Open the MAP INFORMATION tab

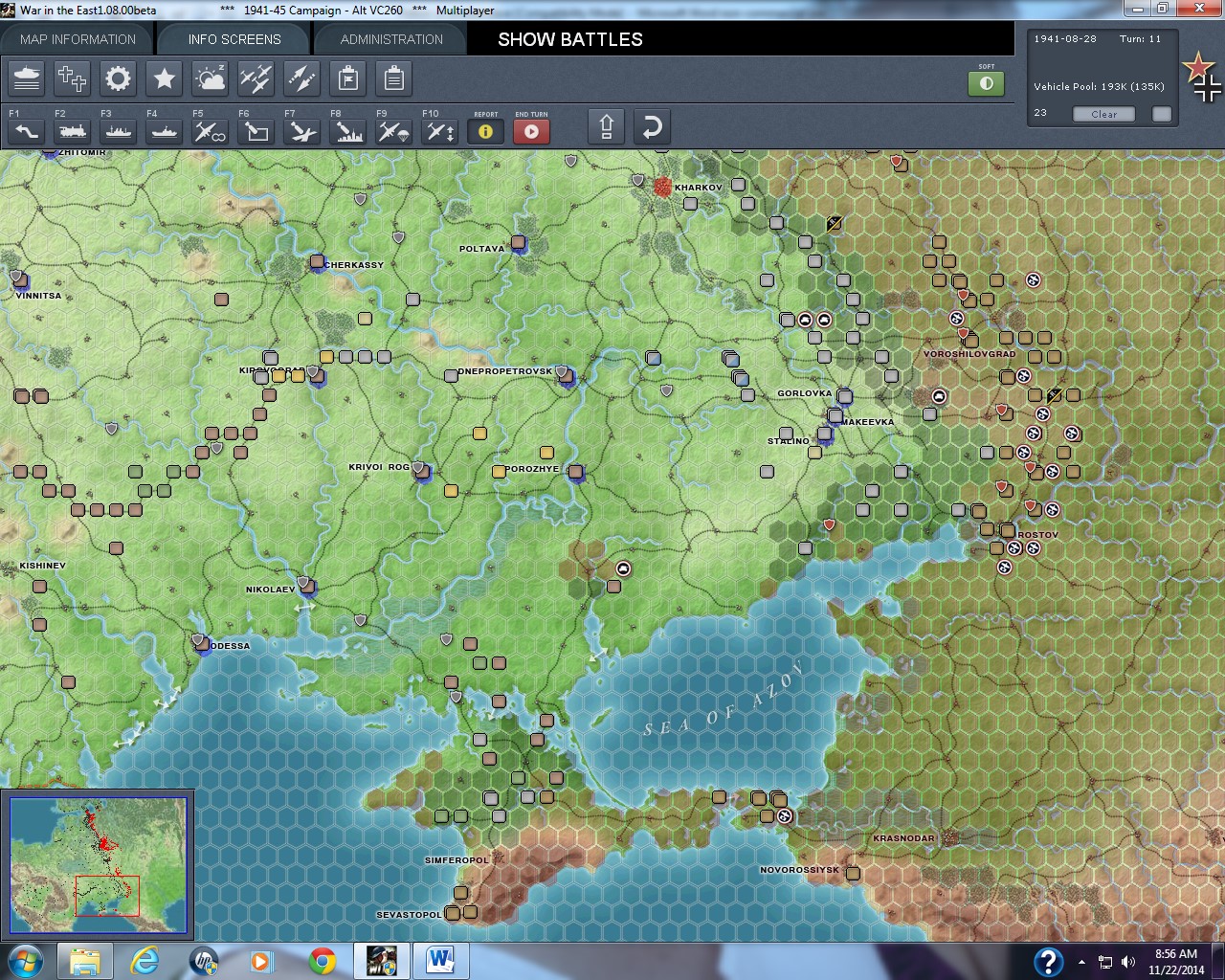[x=78, y=39]
